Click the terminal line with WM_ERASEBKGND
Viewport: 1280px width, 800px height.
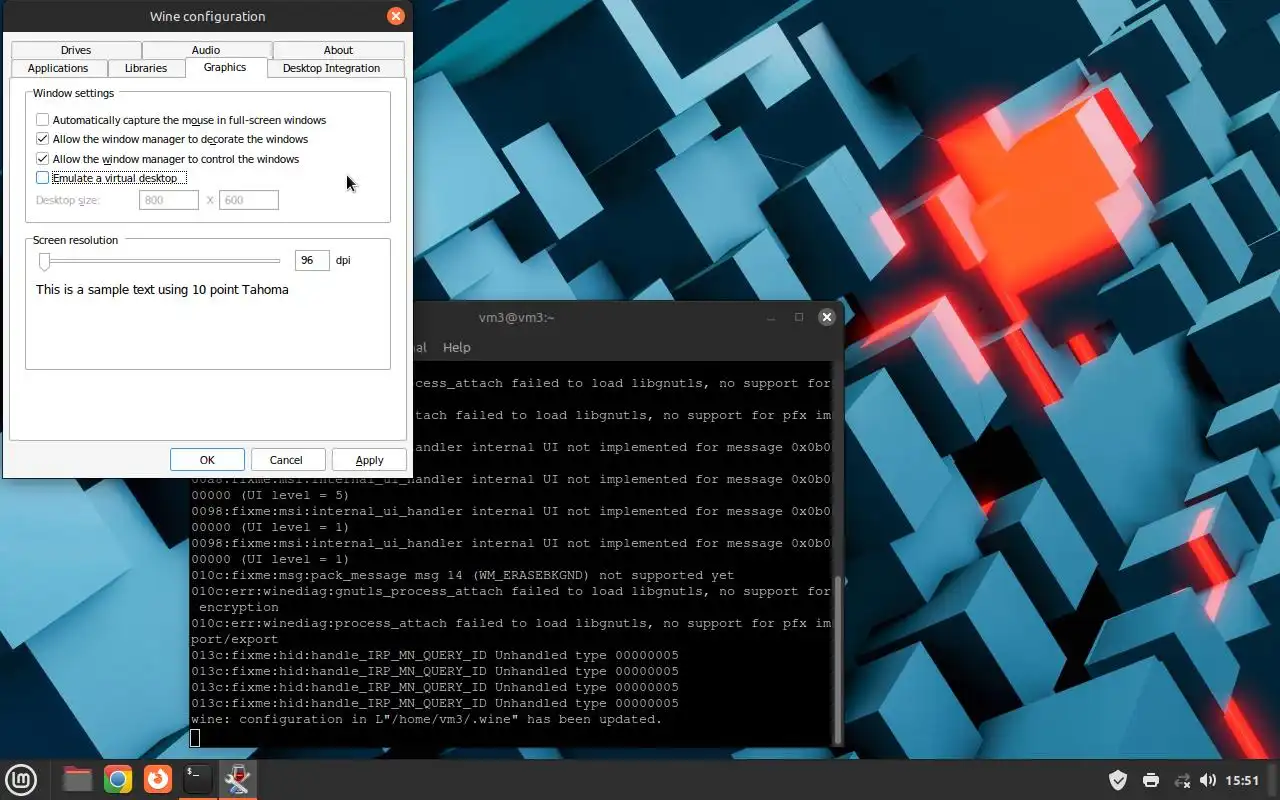tap(462, 575)
